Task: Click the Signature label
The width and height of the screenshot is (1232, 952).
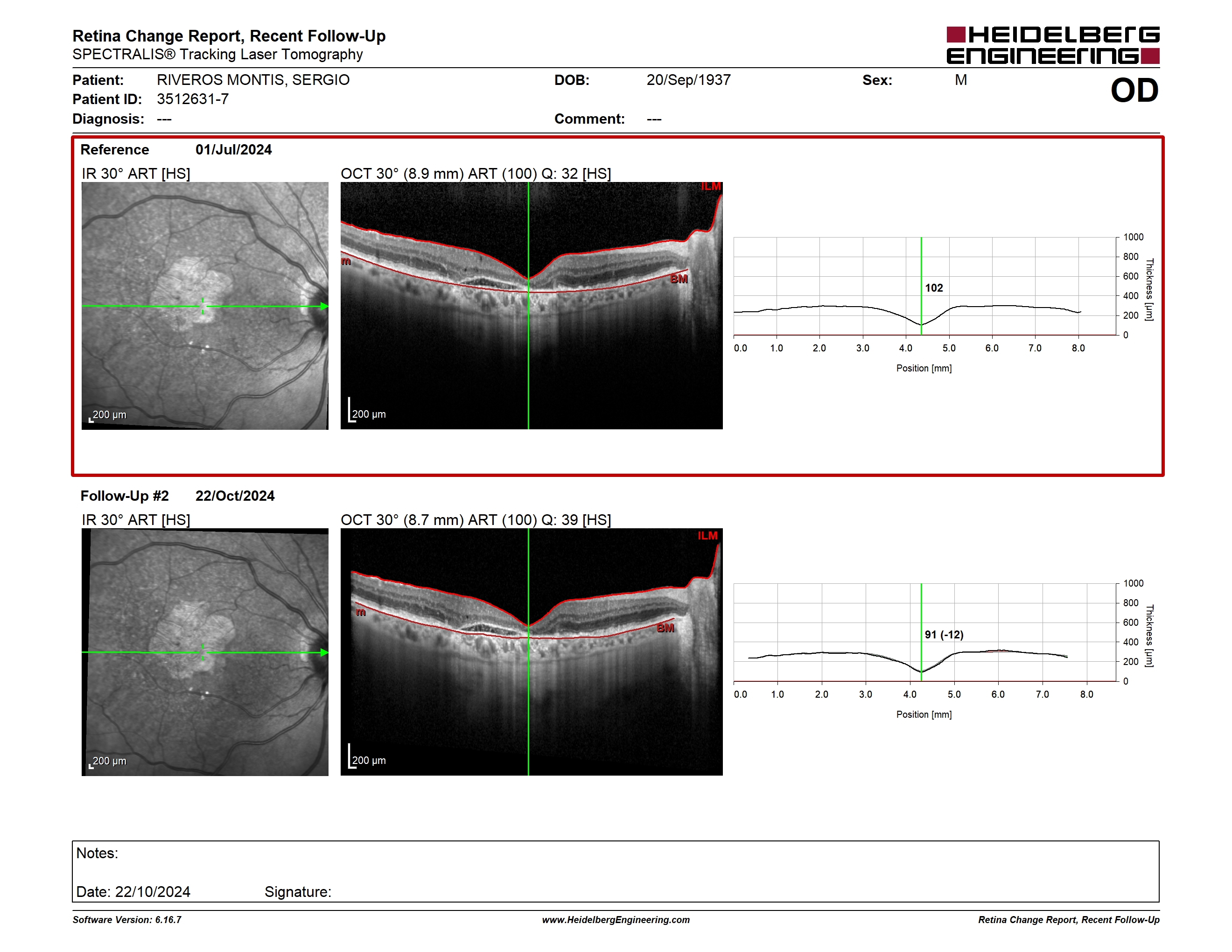Action: pos(298,892)
